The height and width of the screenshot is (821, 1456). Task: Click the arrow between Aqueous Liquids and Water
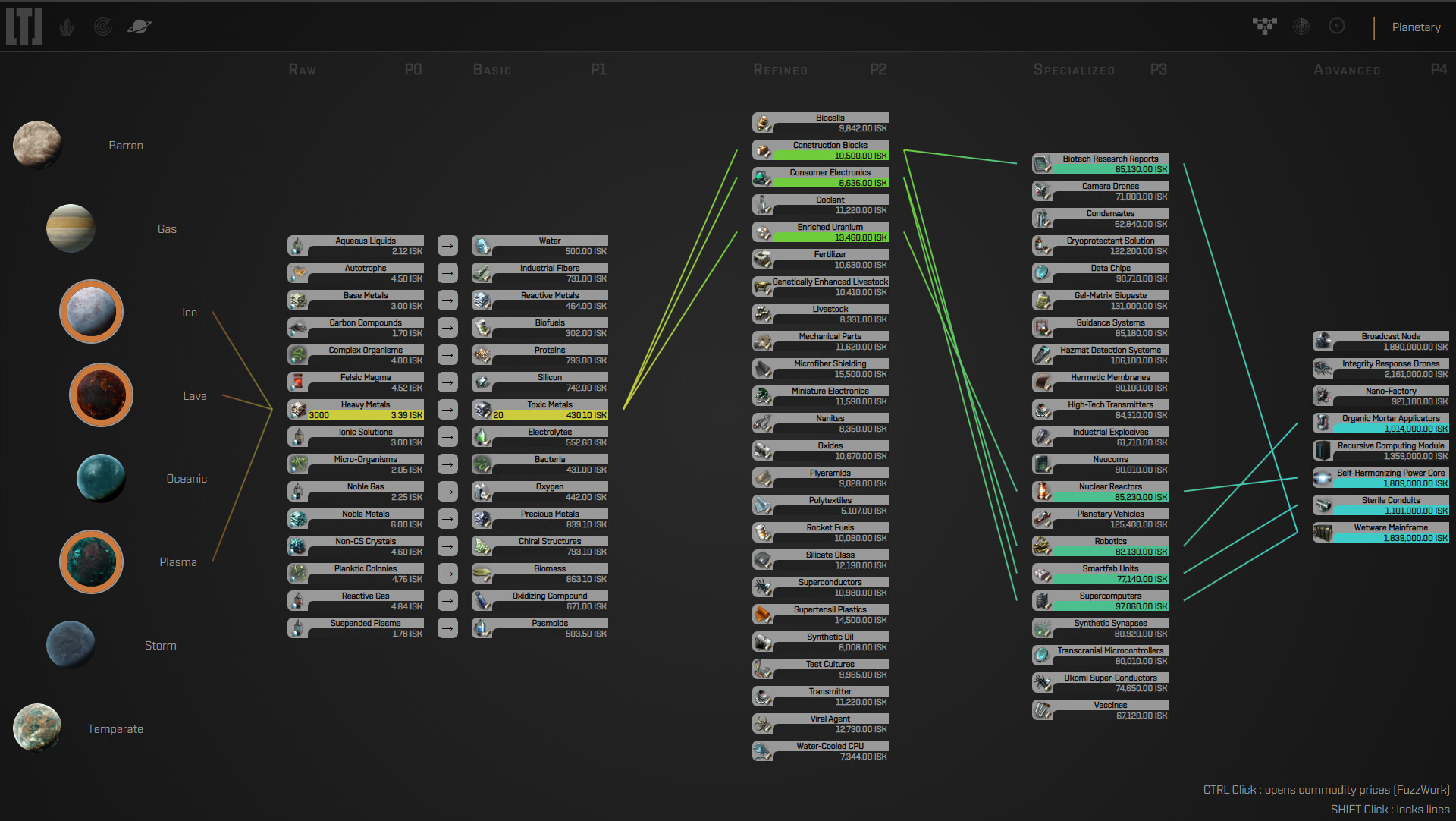pos(447,246)
